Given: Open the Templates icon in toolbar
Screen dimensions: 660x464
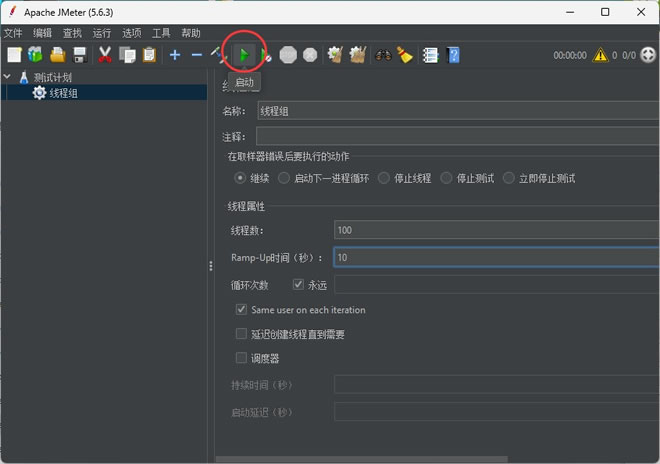Looking at the screenshot, I should 35,55.
